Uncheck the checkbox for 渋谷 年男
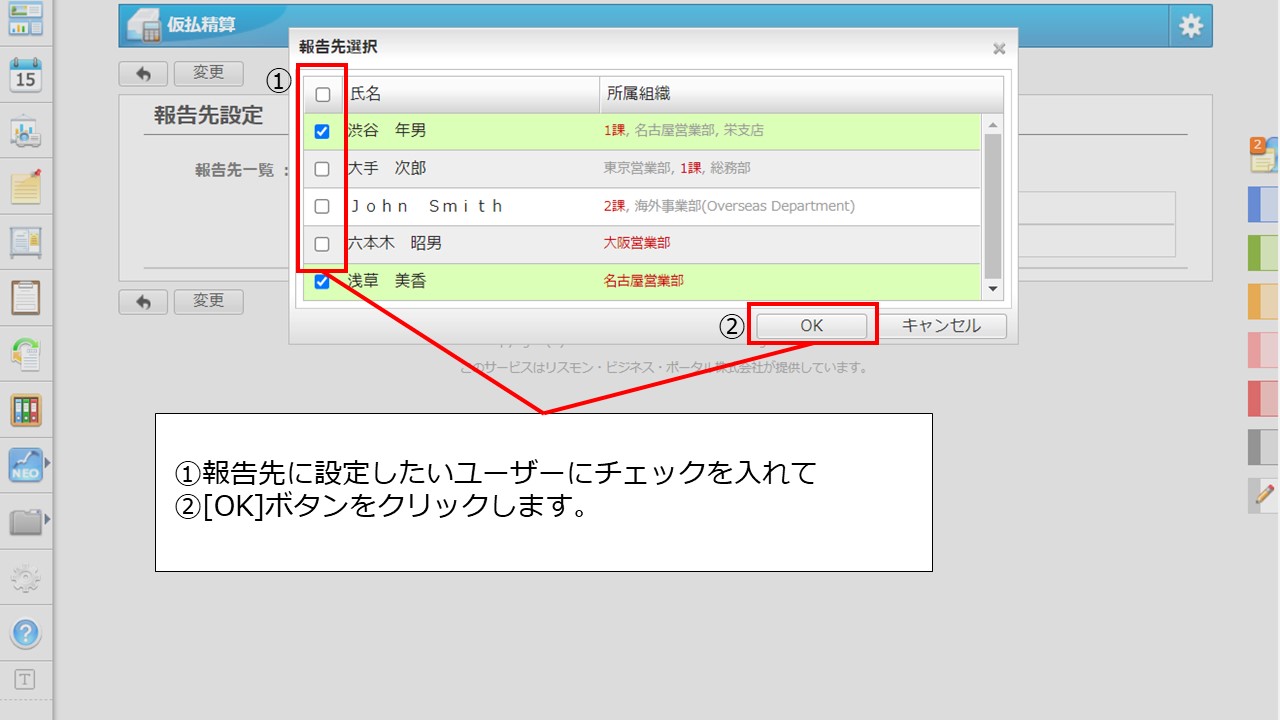 (x=322, y=131)
